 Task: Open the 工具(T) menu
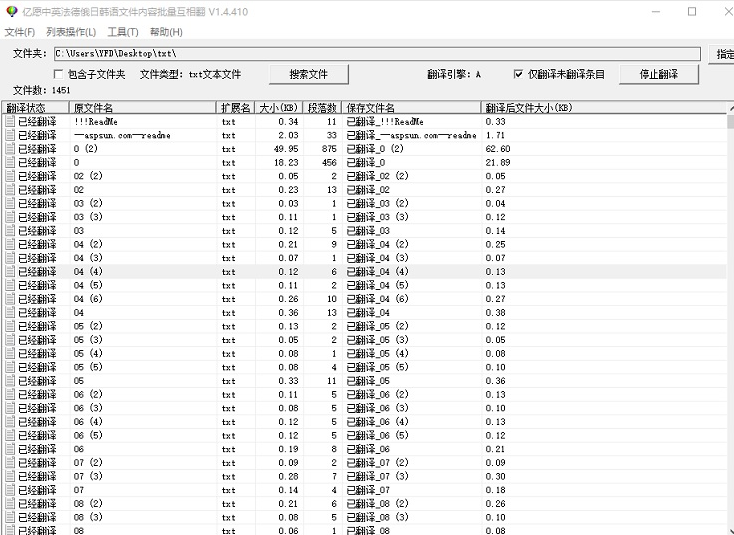(123, 32)
